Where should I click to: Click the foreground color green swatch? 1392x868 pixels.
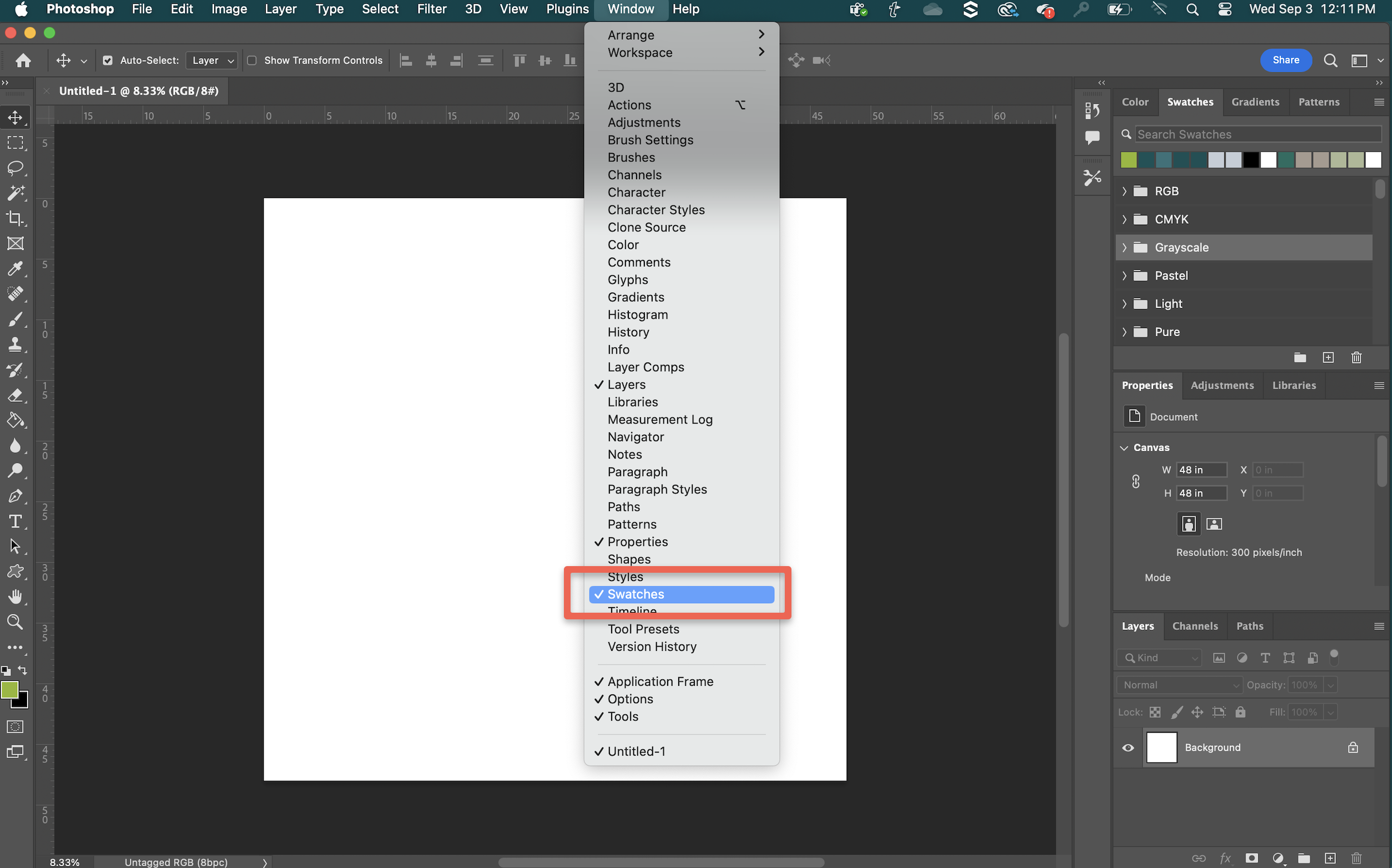[x=10, y=689]
